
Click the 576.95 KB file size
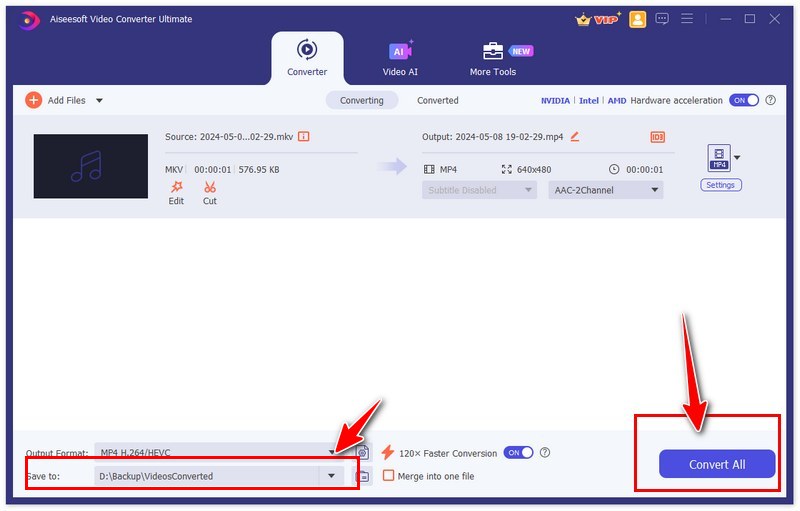pyautogui.click(x=259, y=169)
